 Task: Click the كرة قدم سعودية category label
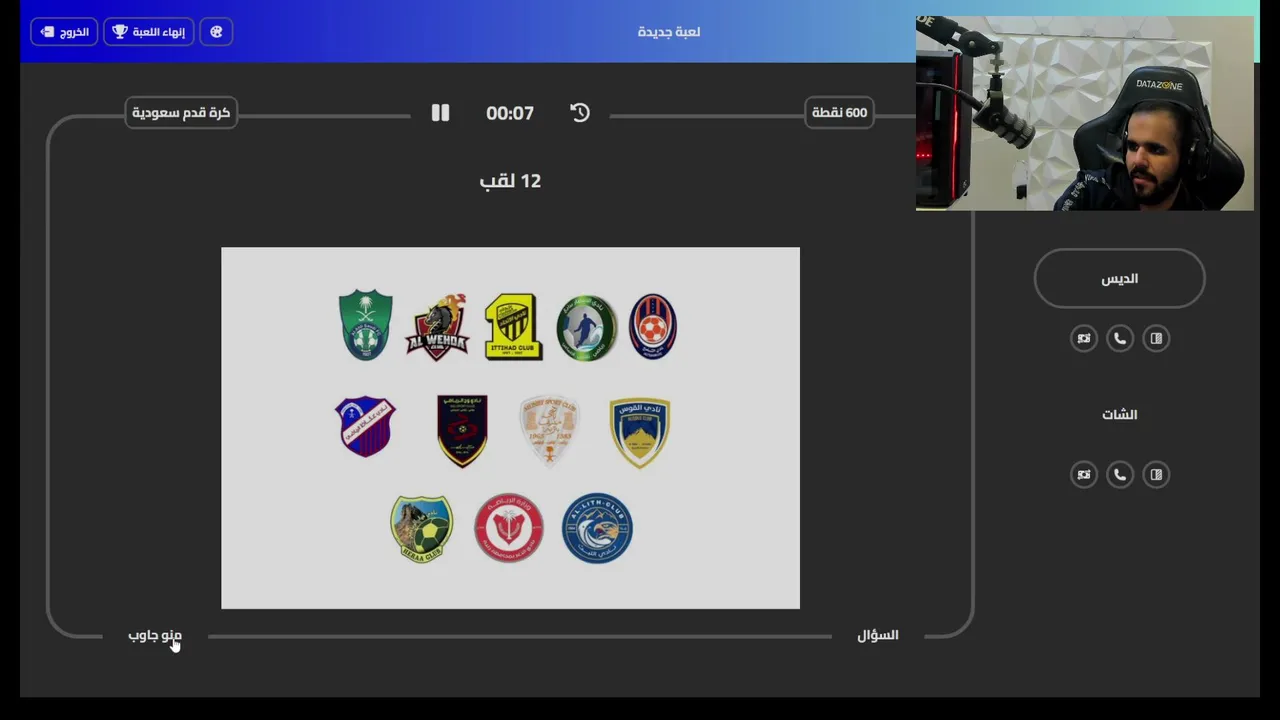coord(181,113)
